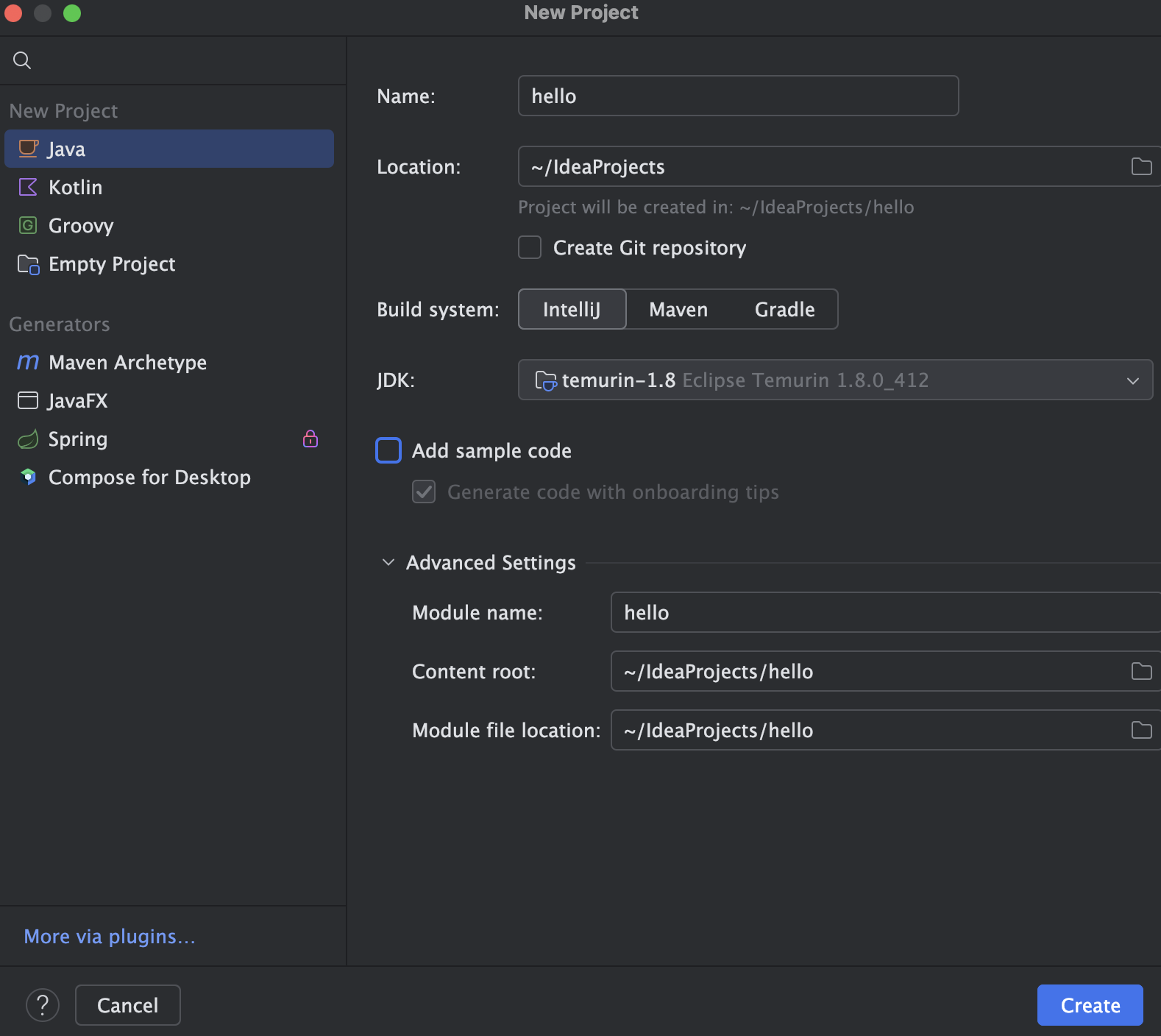Click the Name field containing hello
This screenshot has width=1161, height=1036.
tap(738, 96)
